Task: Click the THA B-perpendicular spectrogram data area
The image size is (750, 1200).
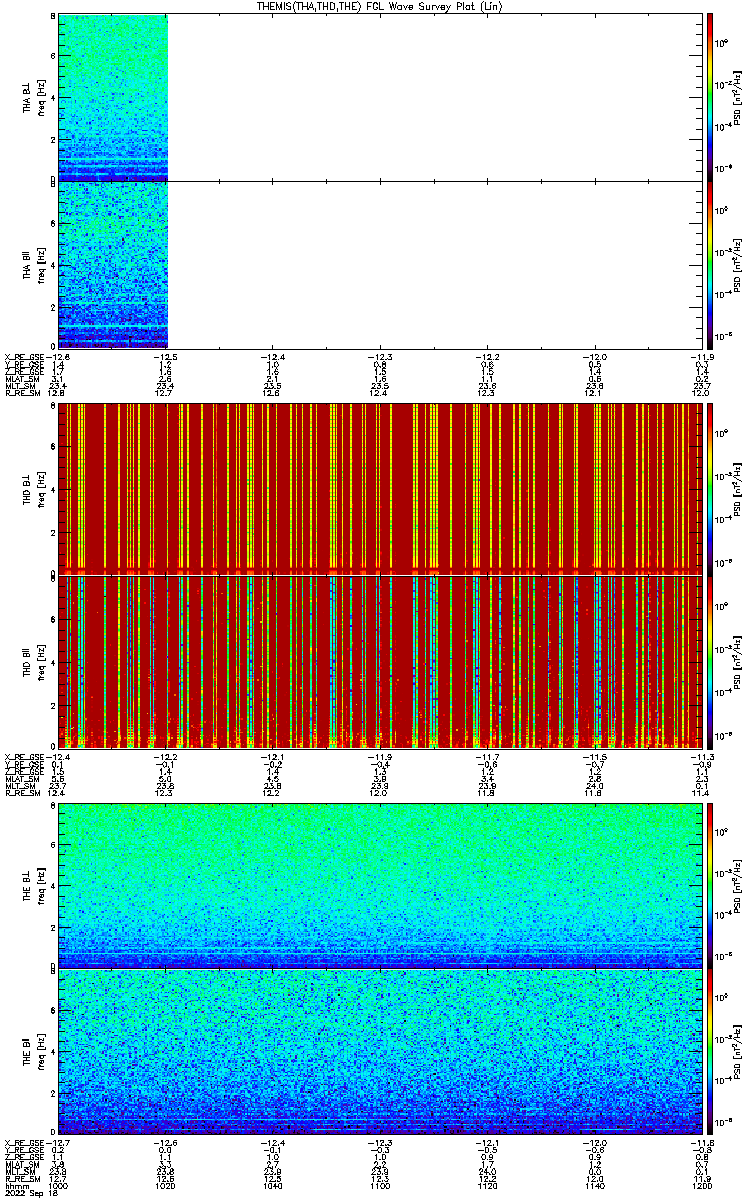Action: tap(113, 96)
